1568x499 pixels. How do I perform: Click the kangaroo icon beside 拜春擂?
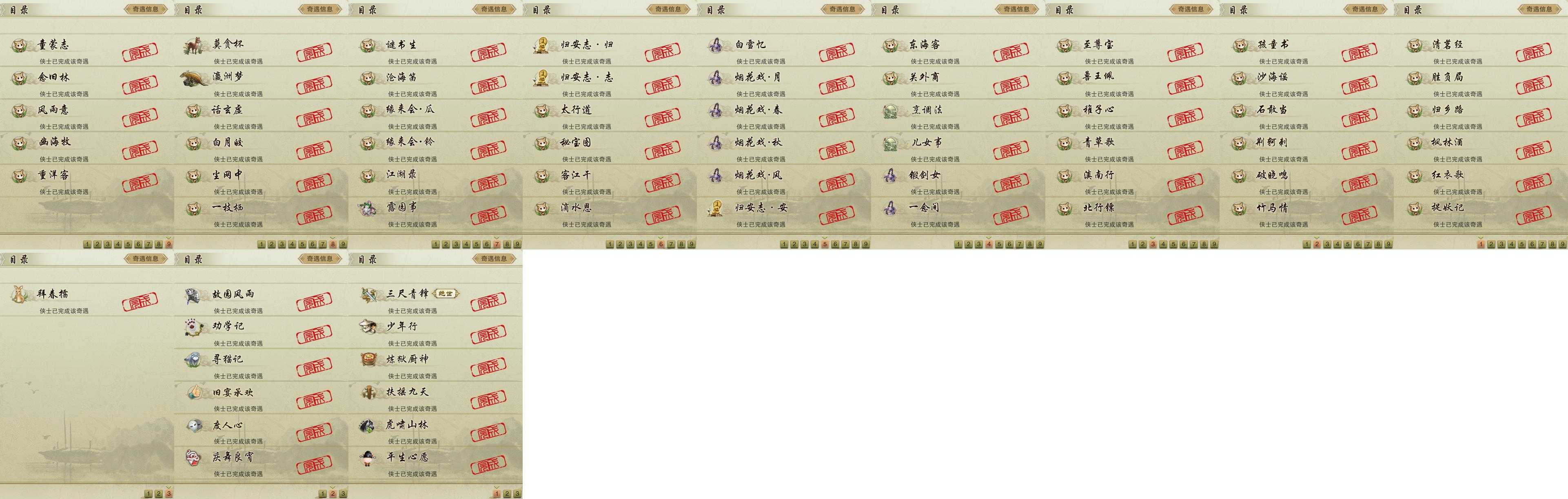tap(21, 295)
